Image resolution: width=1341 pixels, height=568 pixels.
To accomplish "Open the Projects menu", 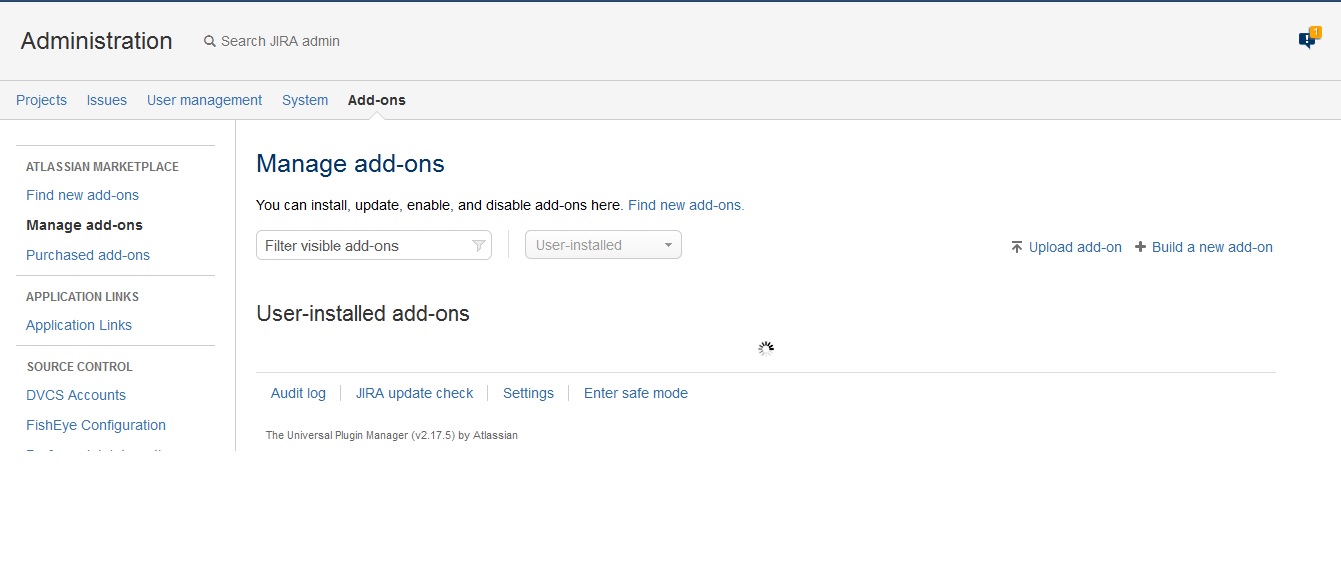I will 41,100.
